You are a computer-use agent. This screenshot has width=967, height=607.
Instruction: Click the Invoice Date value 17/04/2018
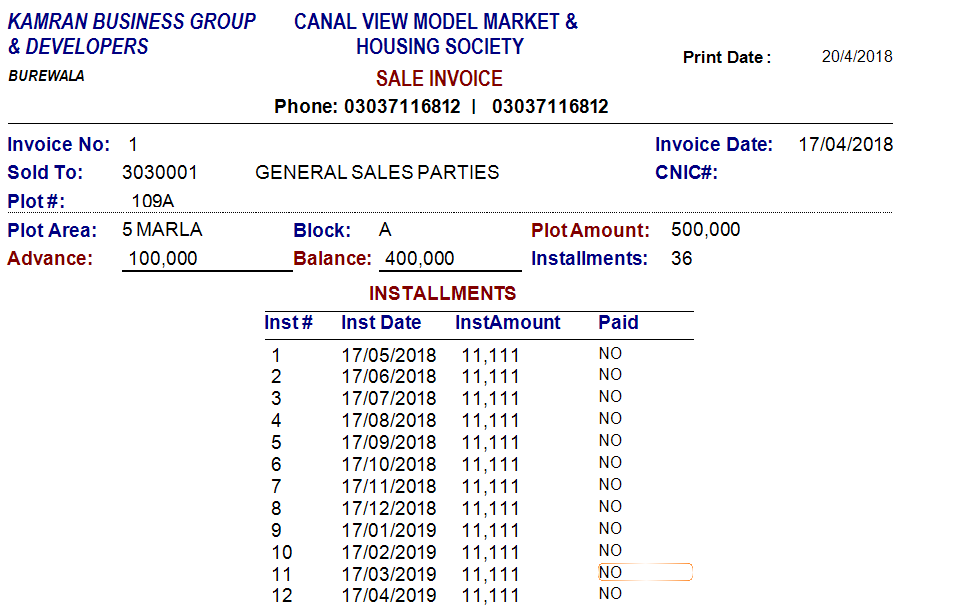pyautogui.click(x=845, y=145)
